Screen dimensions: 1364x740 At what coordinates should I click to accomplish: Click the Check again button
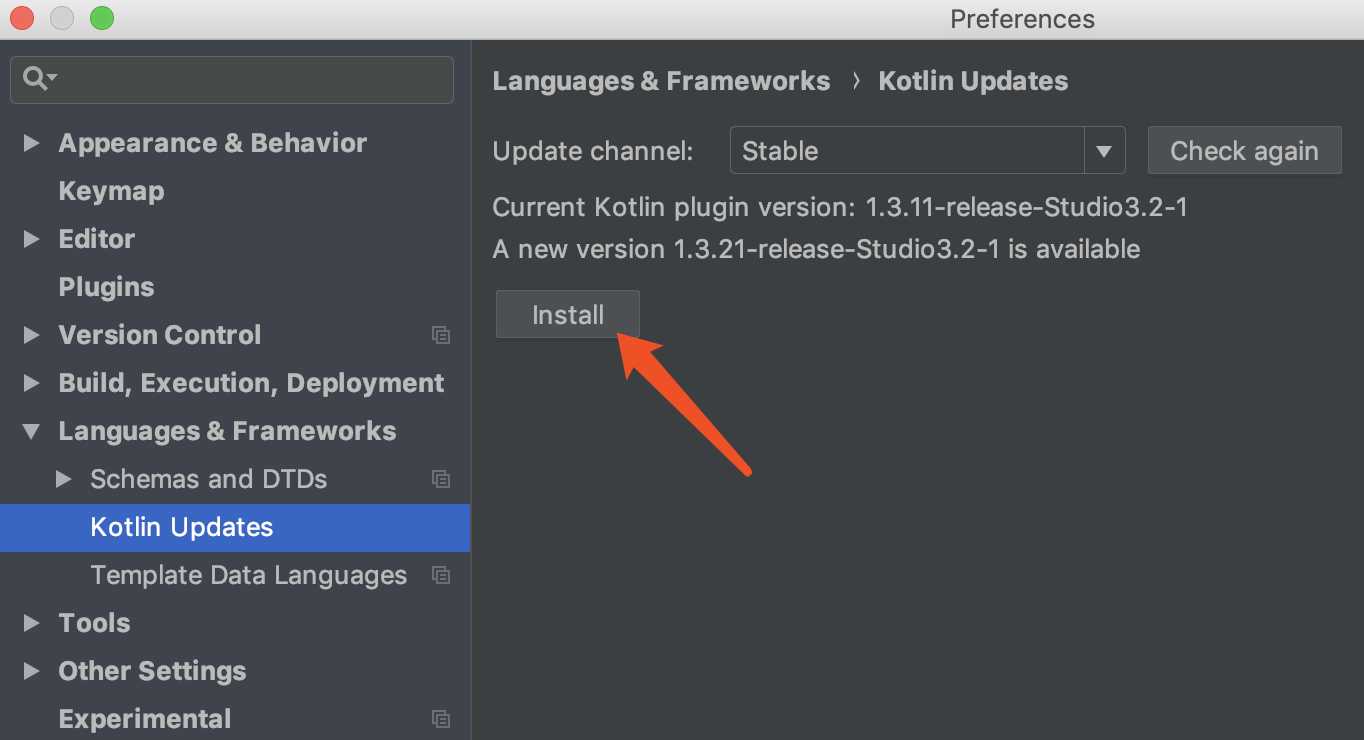(1244, 151)
